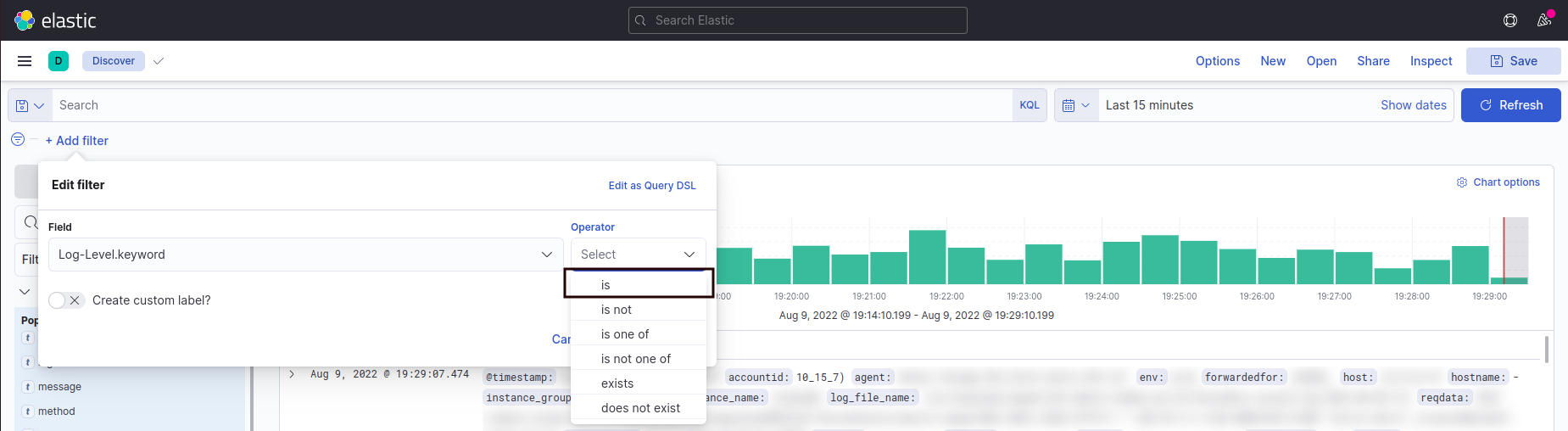
Task: Open the help menu icon
Action: (x=1510, y=20)
